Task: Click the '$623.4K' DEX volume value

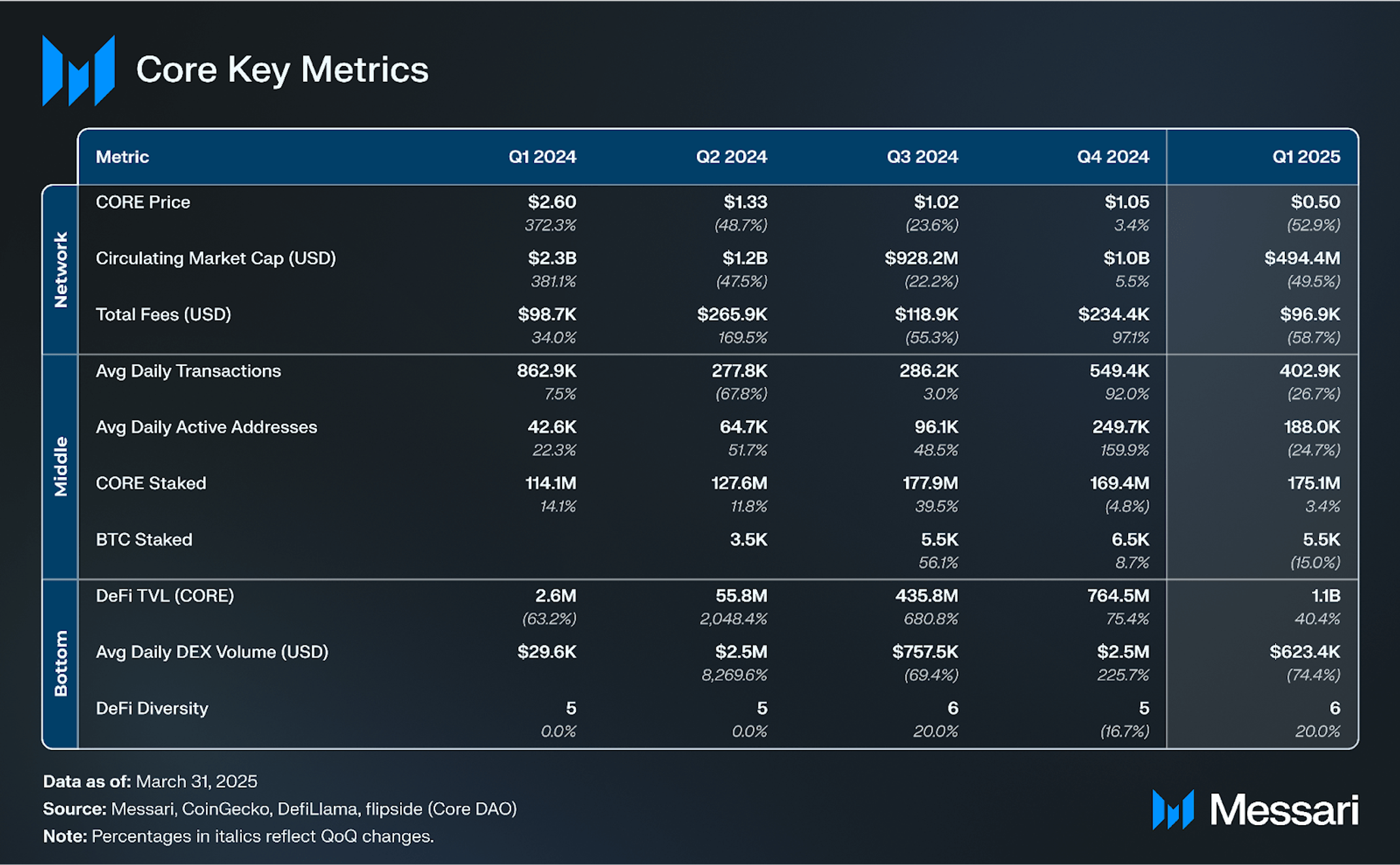Action: tap(1305, 652)
